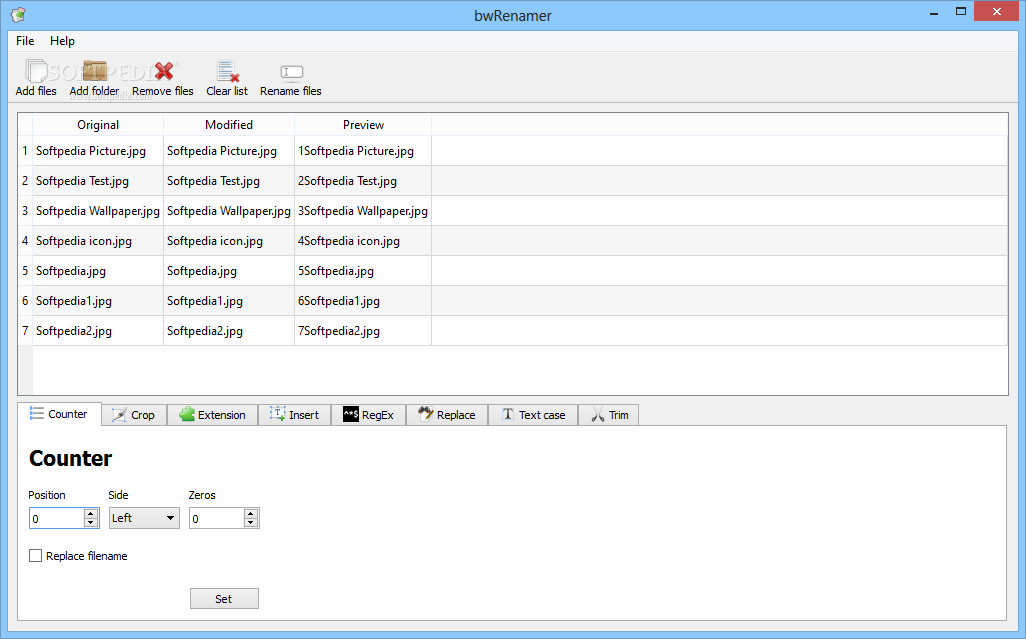Switch to the Replace tab
The width and height of the screenshot is (1026, 639).
[x=447, y=415]
